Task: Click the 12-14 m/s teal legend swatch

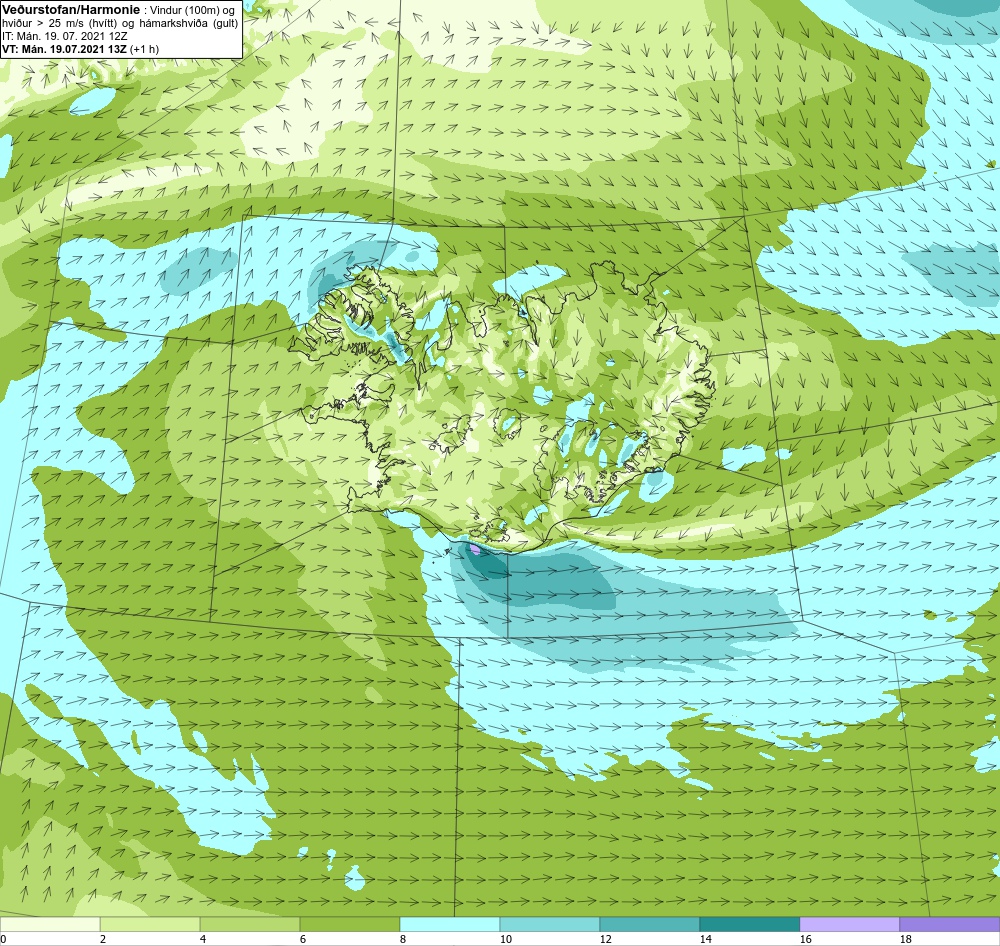Action: click(649, 925)
